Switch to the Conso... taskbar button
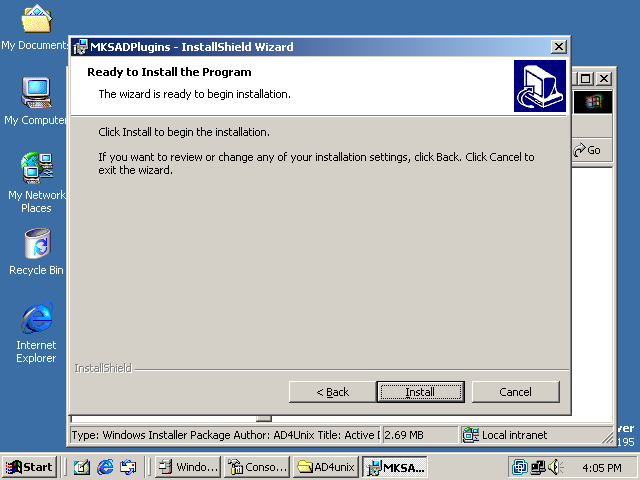Viewport: 640px width, 480px height. tap(257, 467)
